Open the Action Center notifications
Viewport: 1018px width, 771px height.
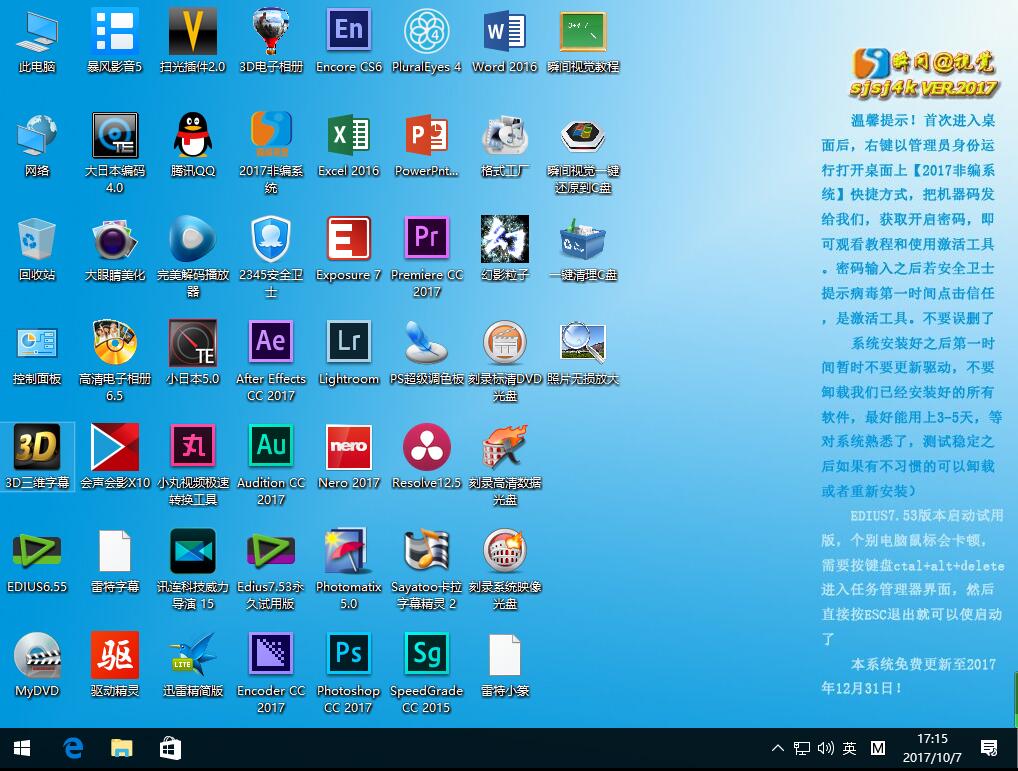tap(989, 748)
